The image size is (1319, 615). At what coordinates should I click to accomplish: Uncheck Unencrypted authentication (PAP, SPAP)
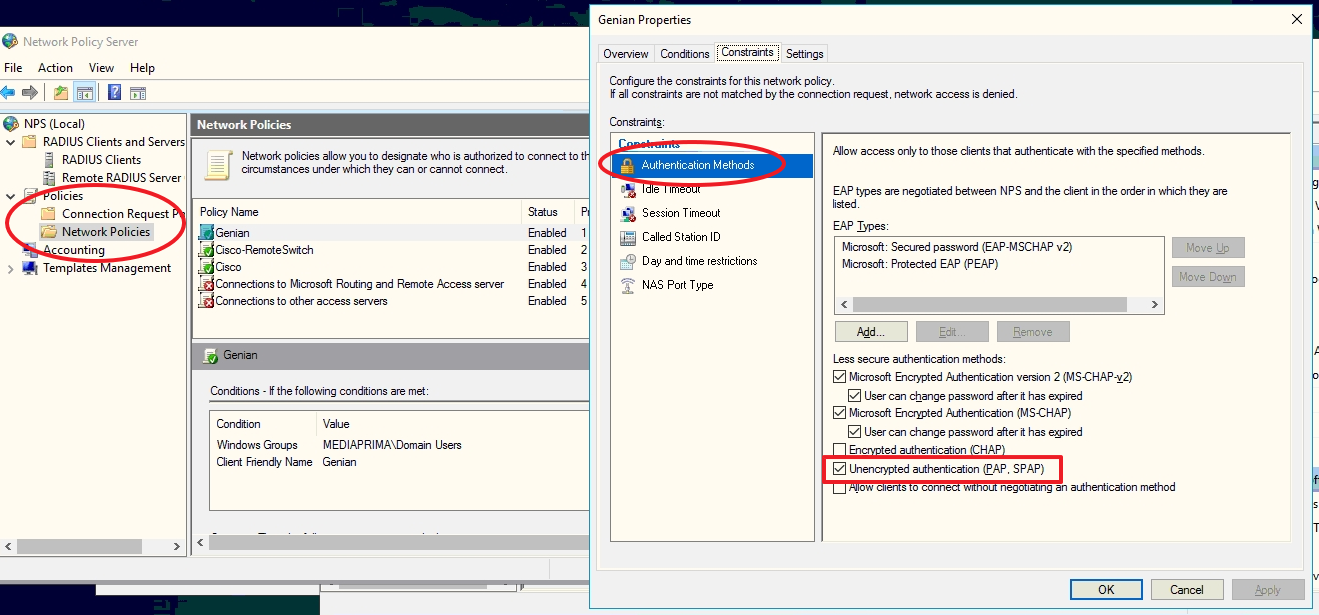pos(840,468)
